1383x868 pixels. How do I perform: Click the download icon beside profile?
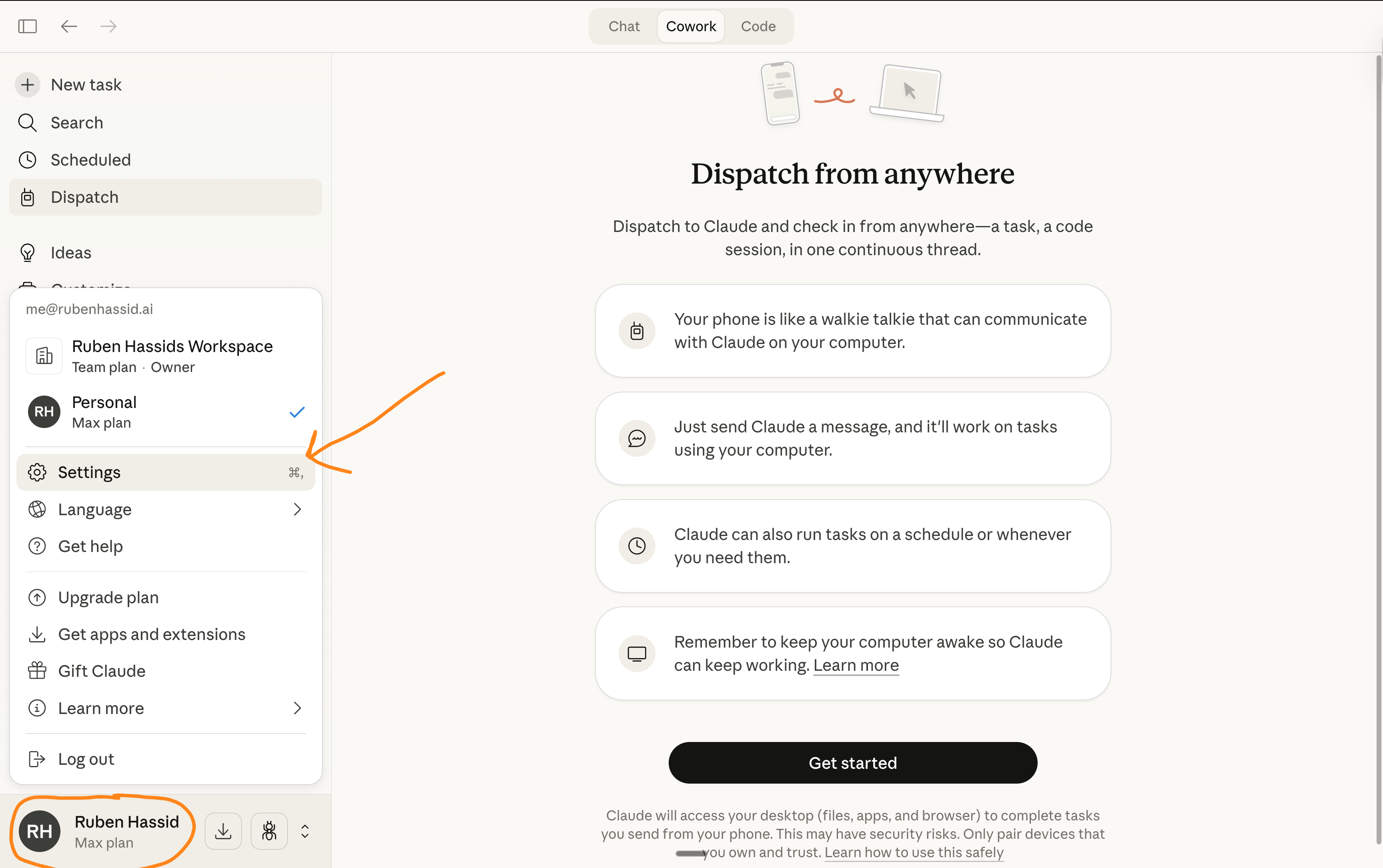pyautogui.click(x=223, y=831)
